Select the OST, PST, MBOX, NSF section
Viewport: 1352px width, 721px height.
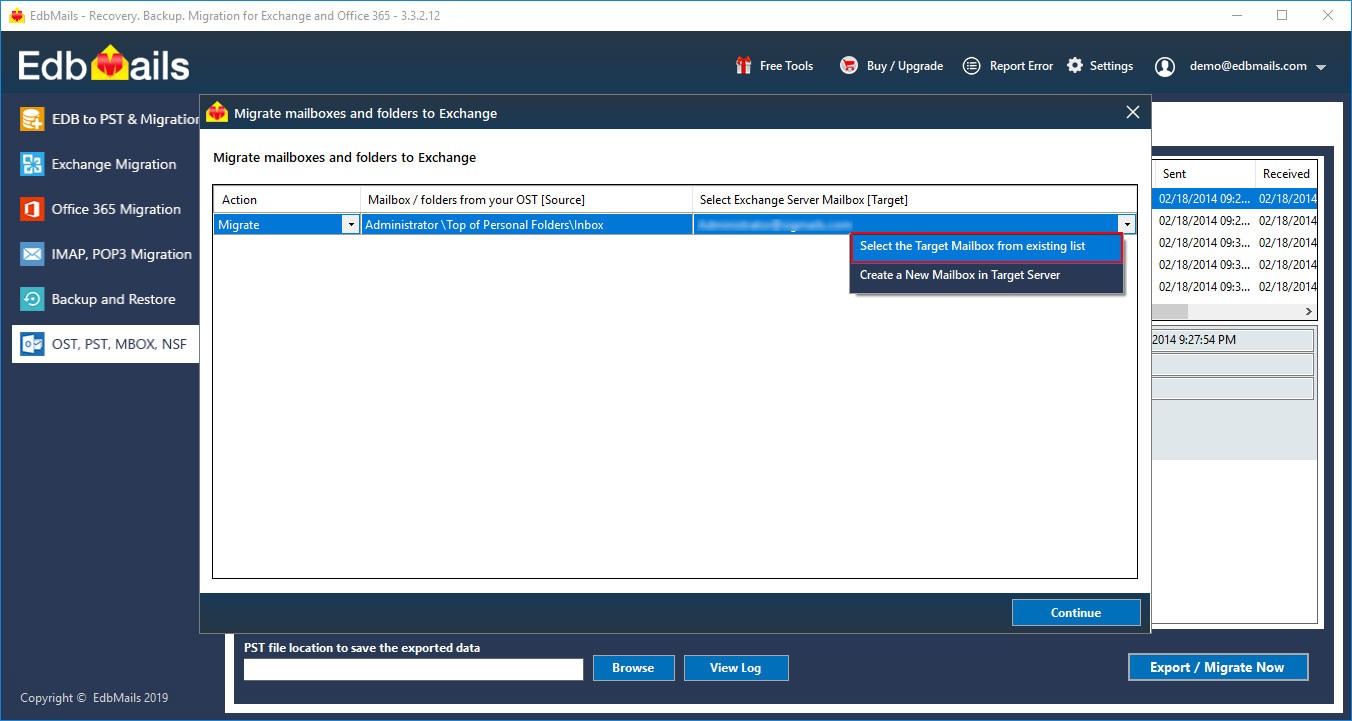pyautogui.click(x=106, y=344)
